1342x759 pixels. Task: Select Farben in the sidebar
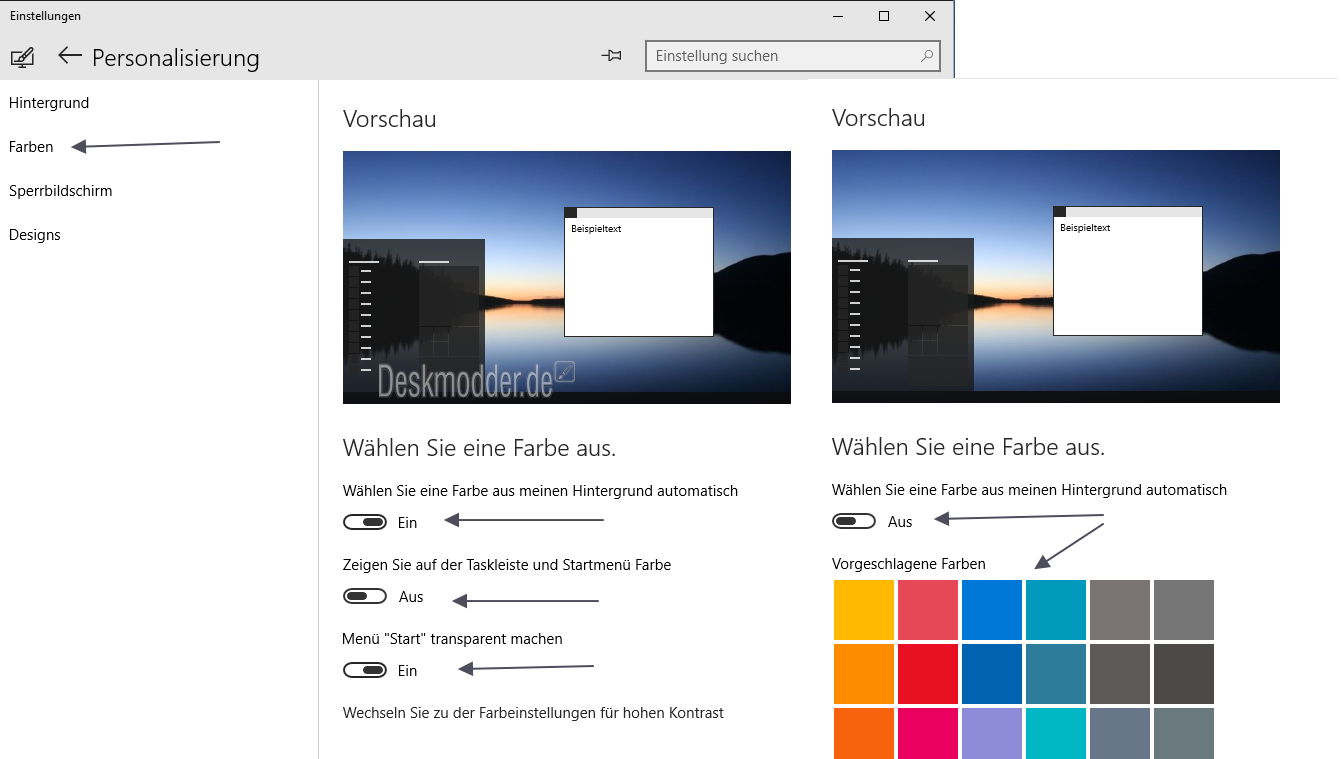coord(30,146)
